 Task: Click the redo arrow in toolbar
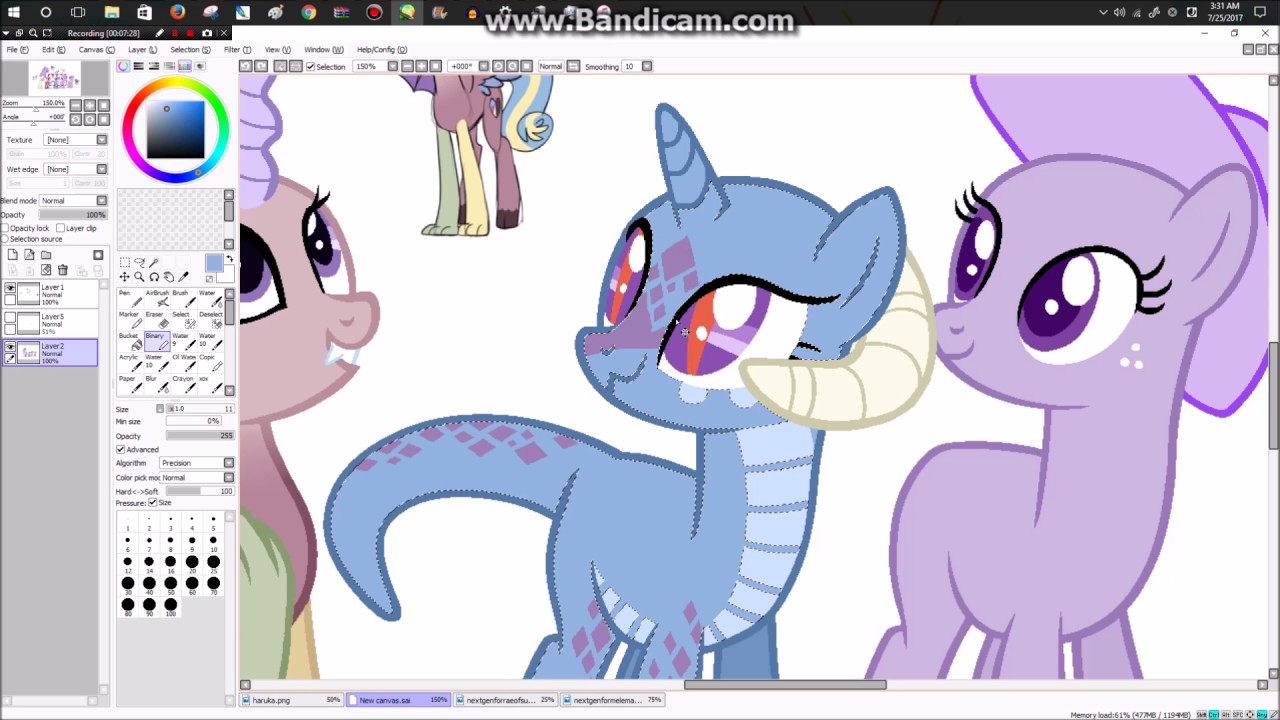(x=262, y=66)
